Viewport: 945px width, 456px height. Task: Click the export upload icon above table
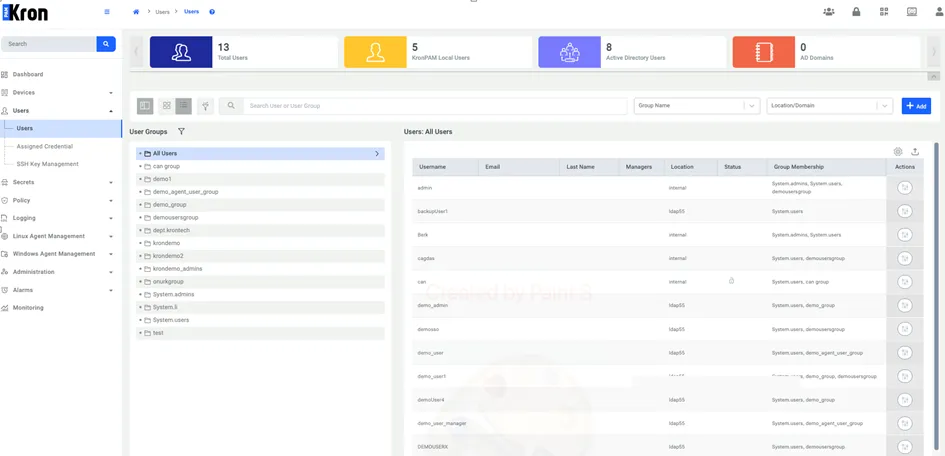915,152
